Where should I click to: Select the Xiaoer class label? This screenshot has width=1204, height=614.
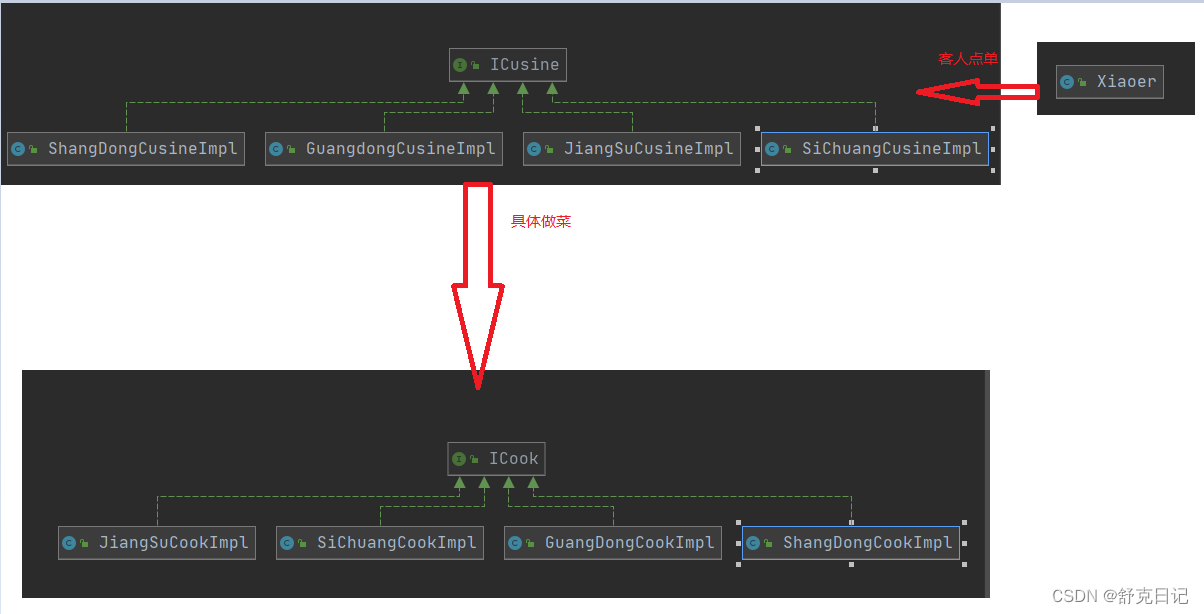pos(1125,82)
